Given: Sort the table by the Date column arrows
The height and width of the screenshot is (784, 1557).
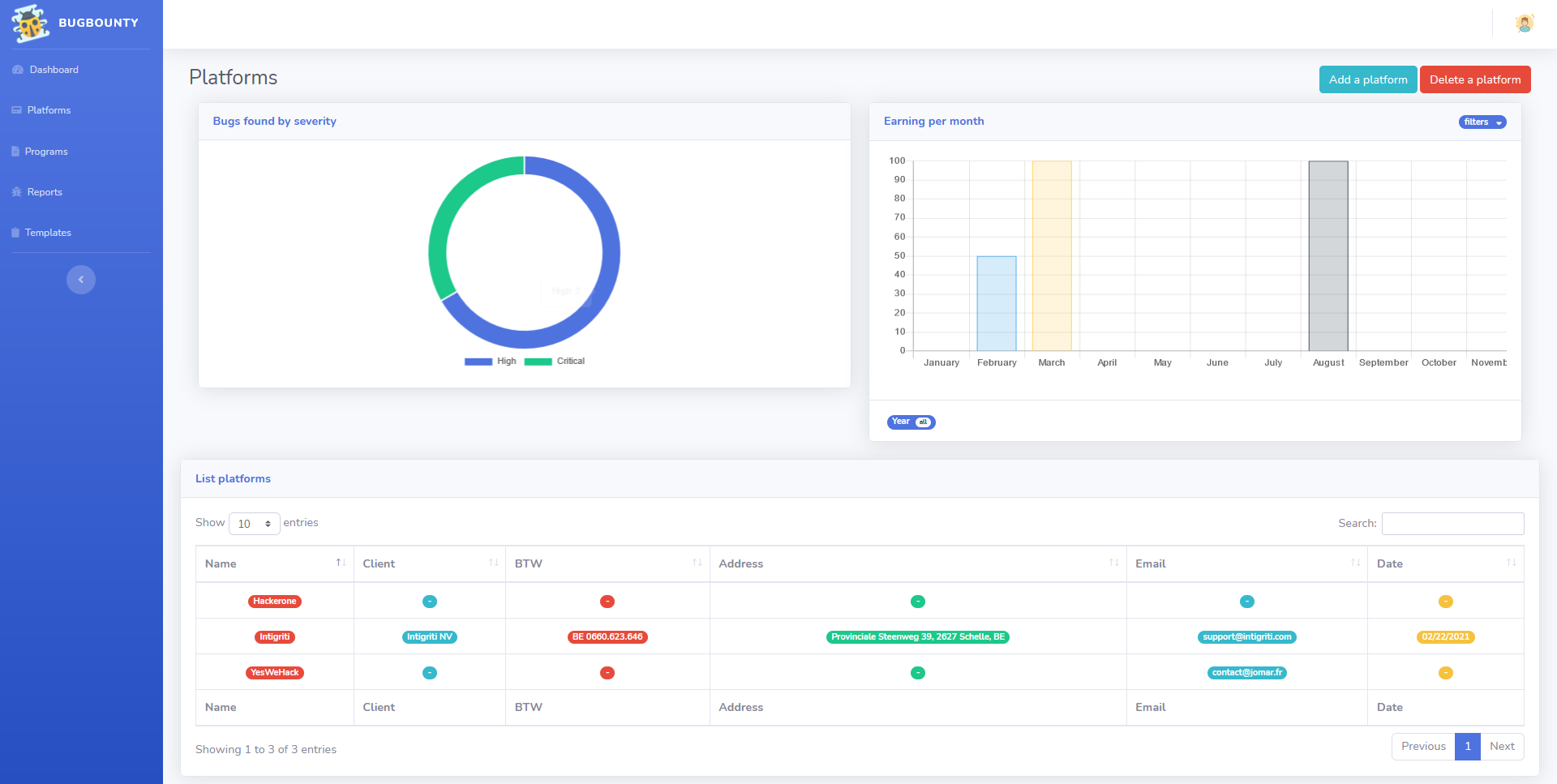Looking at the screenshot, I should pyautogui.click(x=1511, y=563).
